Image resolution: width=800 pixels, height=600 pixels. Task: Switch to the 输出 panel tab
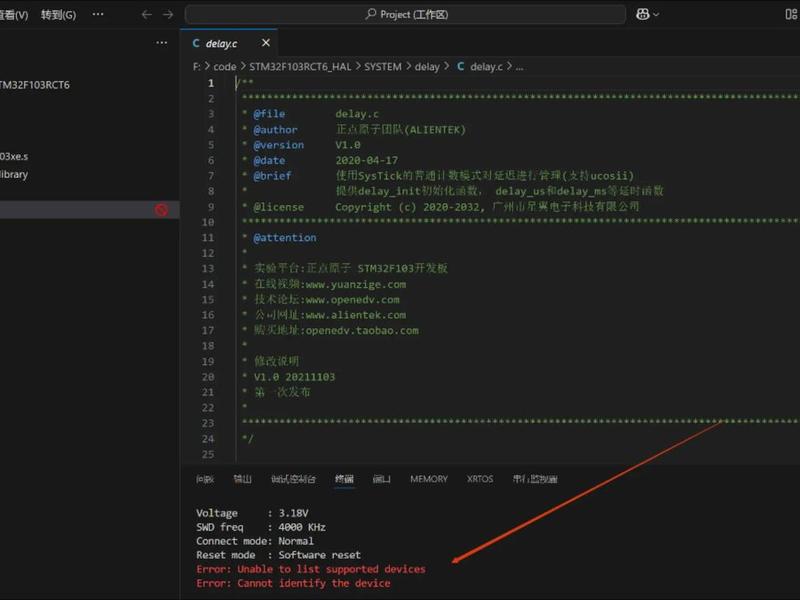tap(242, 479)
